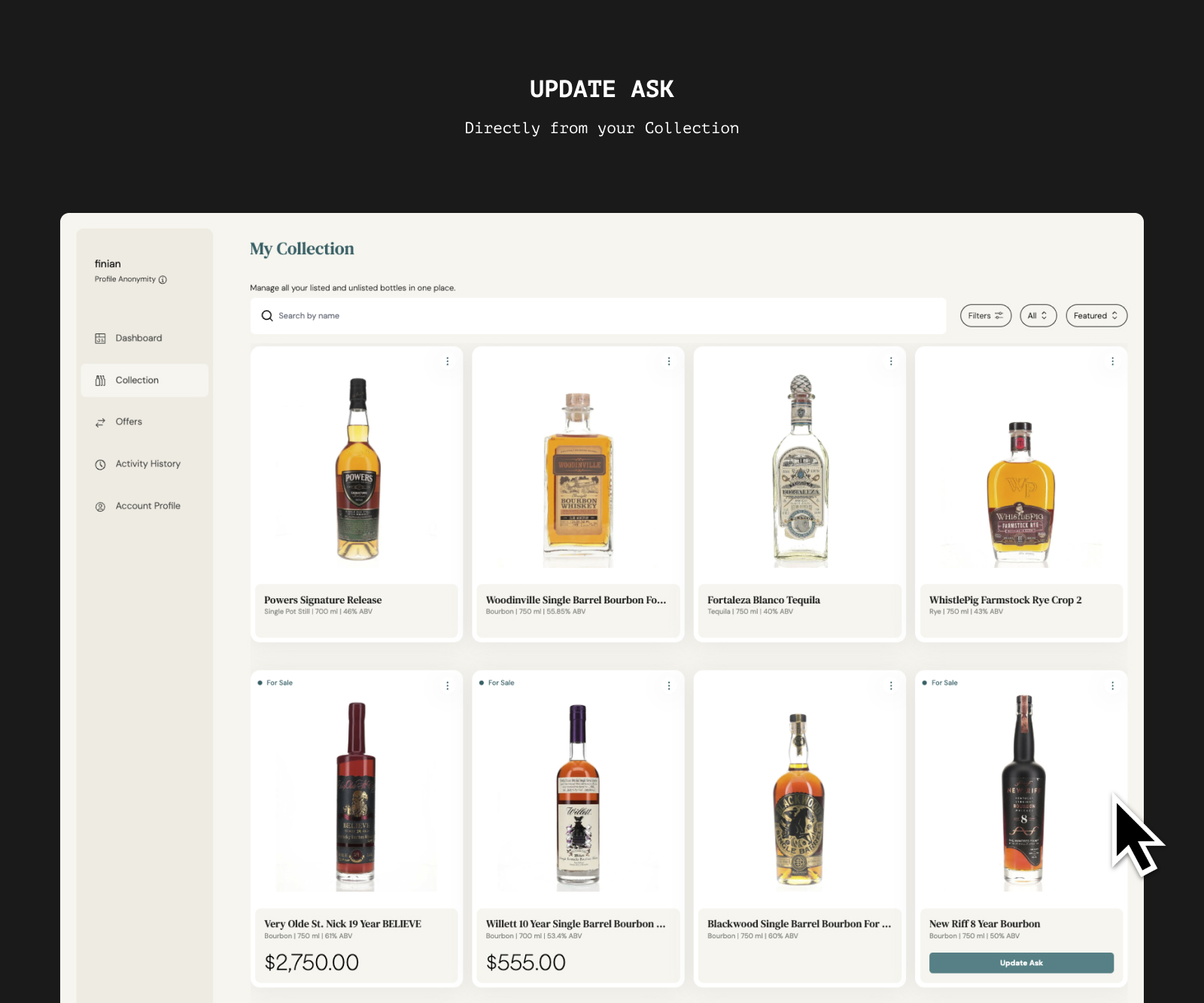Open Activity History page
This screenshot has width=1204, height=1003.
click(x=144, y=464)
